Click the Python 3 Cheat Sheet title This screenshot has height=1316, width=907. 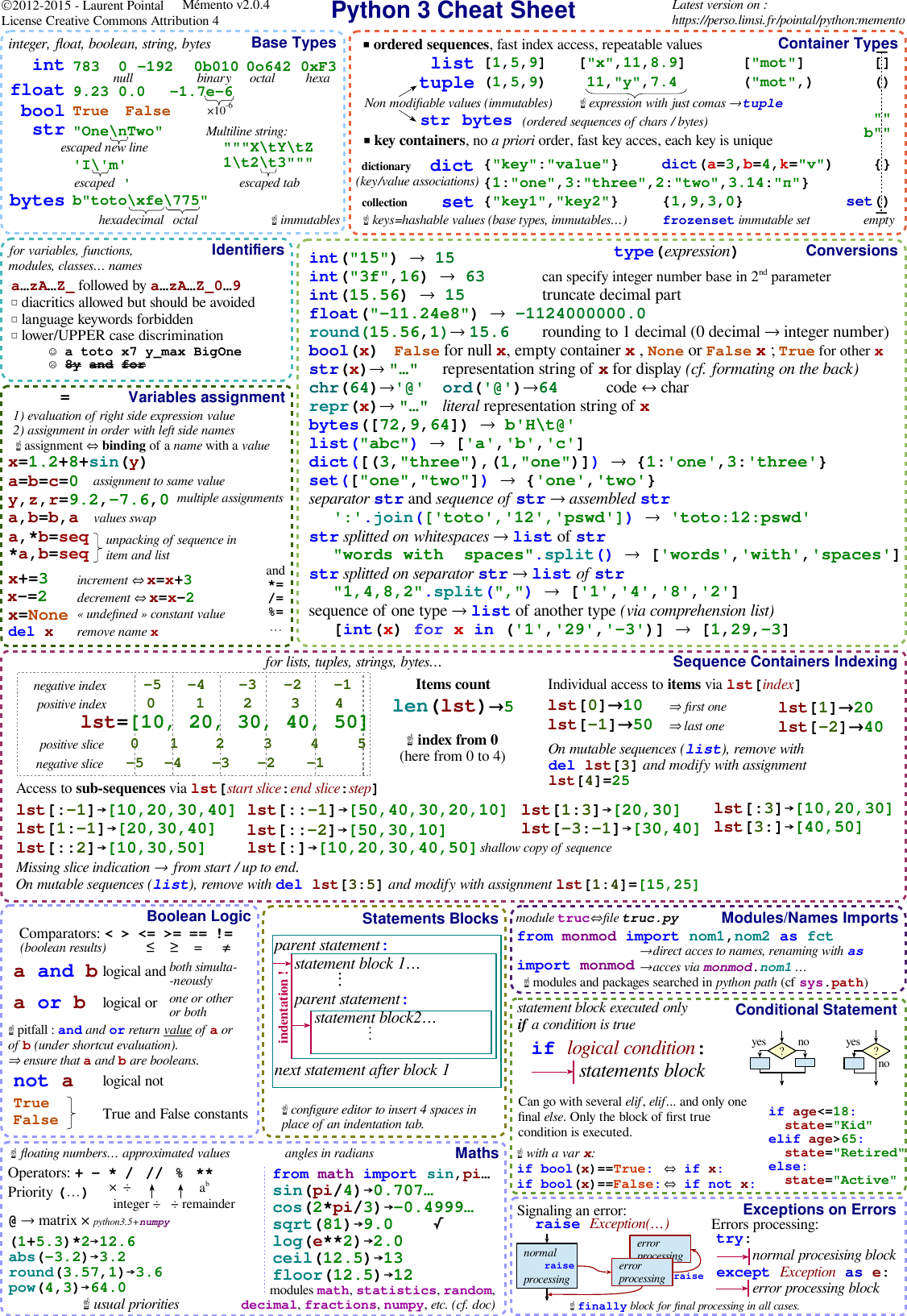point(453,11)
